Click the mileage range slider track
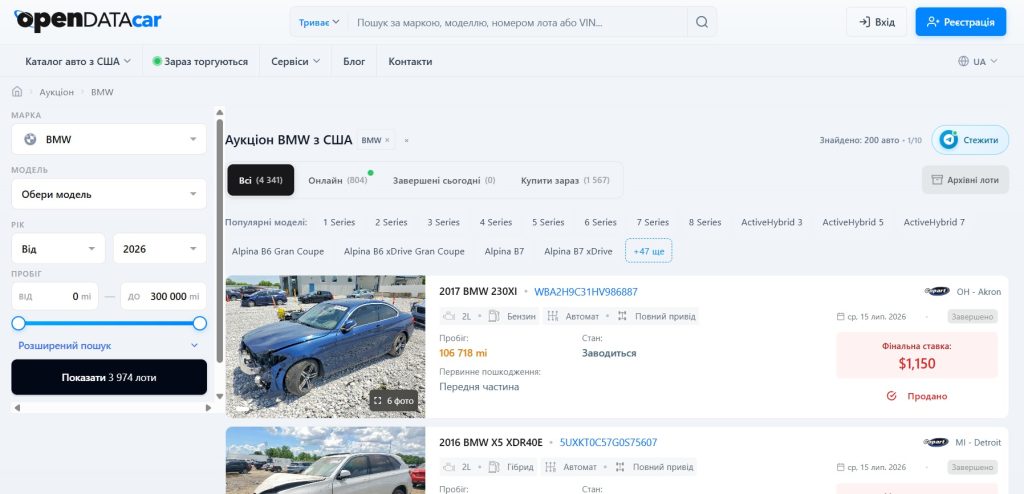Image resolution: width=1024 pixels, height=494 pixels. pyautogui.click(x=109, y=323)
